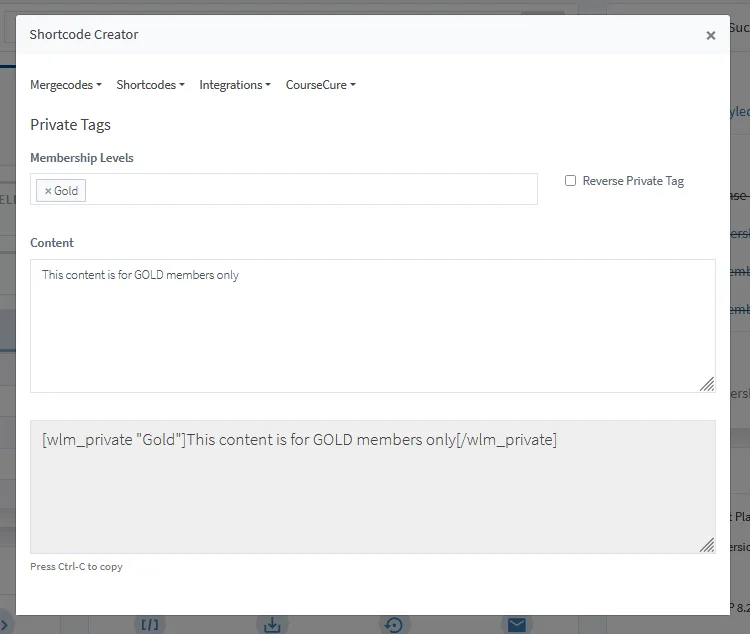Click the email envelope icon in bottom bar
Image resolution: width=750 pixels, height=634 pixels.
(x=517, y=624)
